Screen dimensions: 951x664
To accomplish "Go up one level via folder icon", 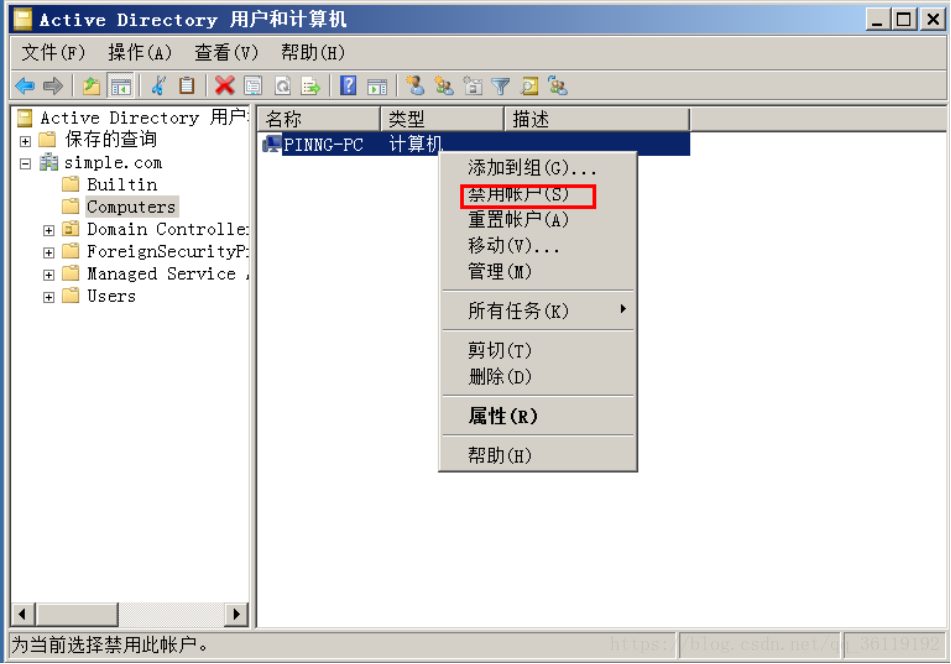I will point(92,86).
